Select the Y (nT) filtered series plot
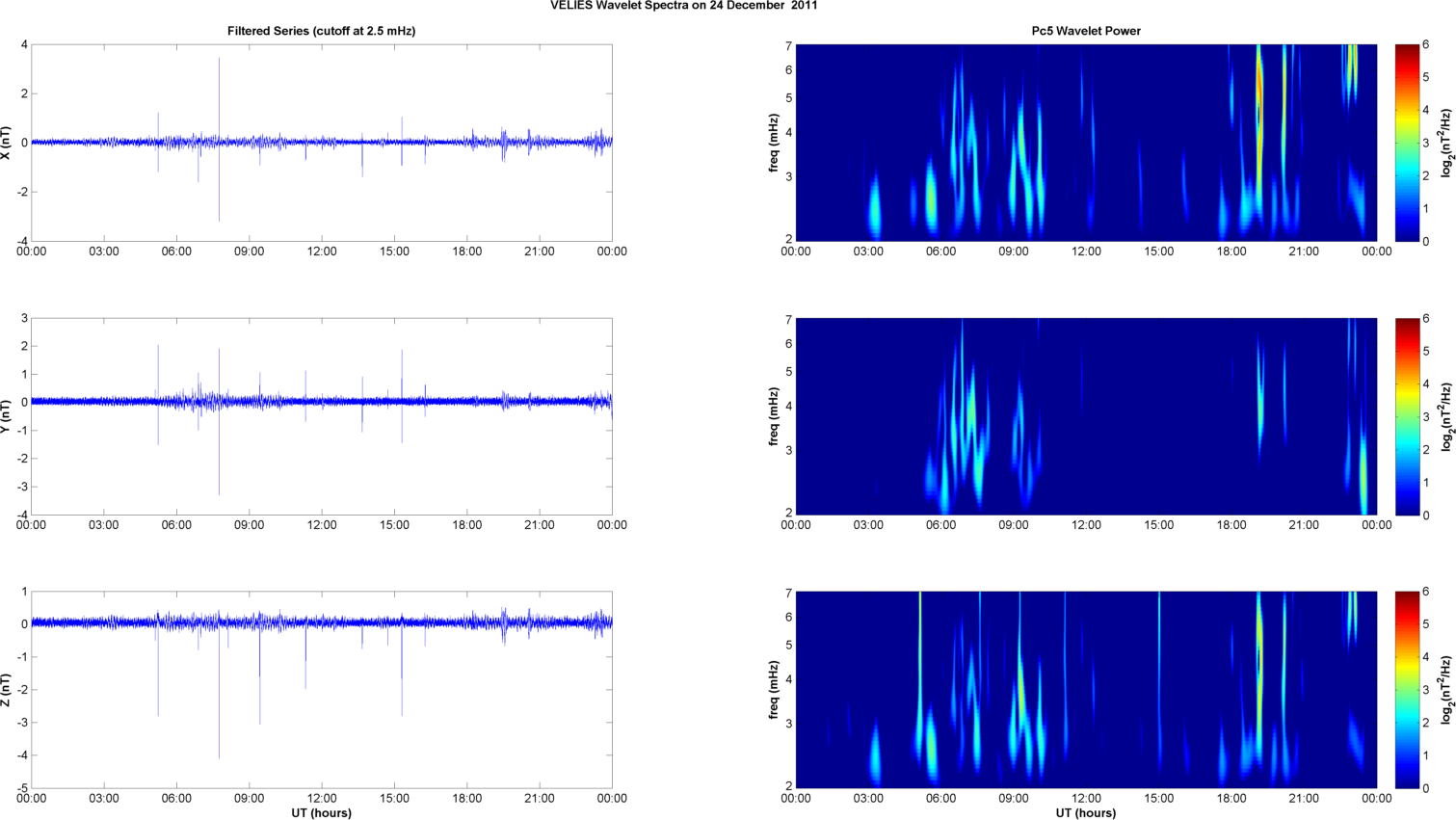 point(322,416)
